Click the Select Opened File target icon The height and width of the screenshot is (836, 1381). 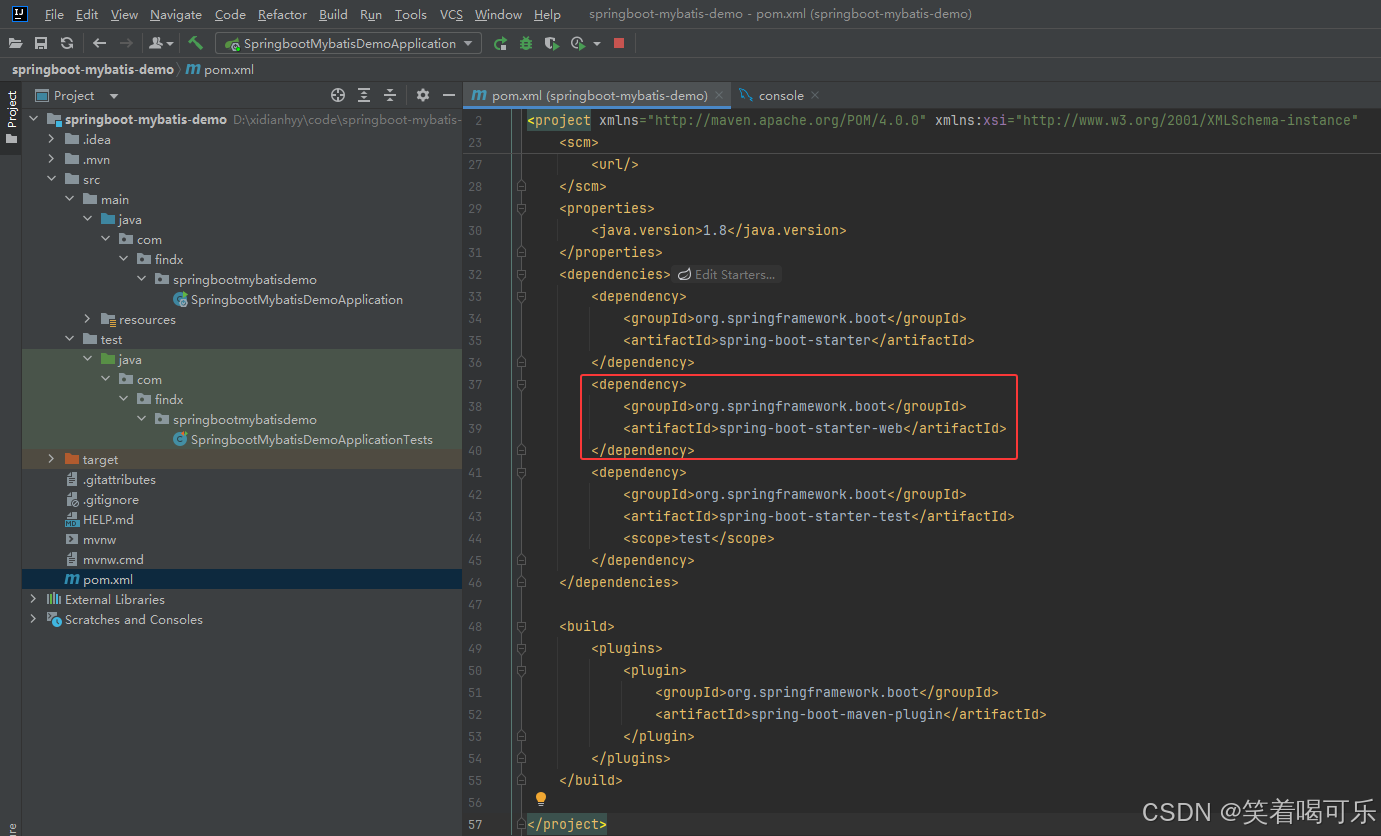338,95
